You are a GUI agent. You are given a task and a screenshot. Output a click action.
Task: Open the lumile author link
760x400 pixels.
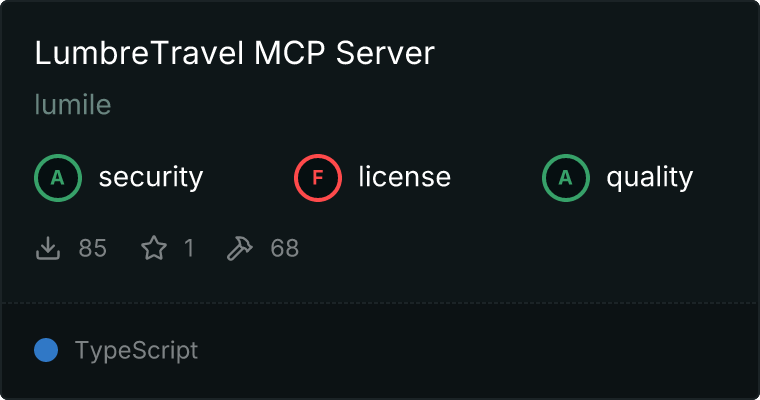73,104
